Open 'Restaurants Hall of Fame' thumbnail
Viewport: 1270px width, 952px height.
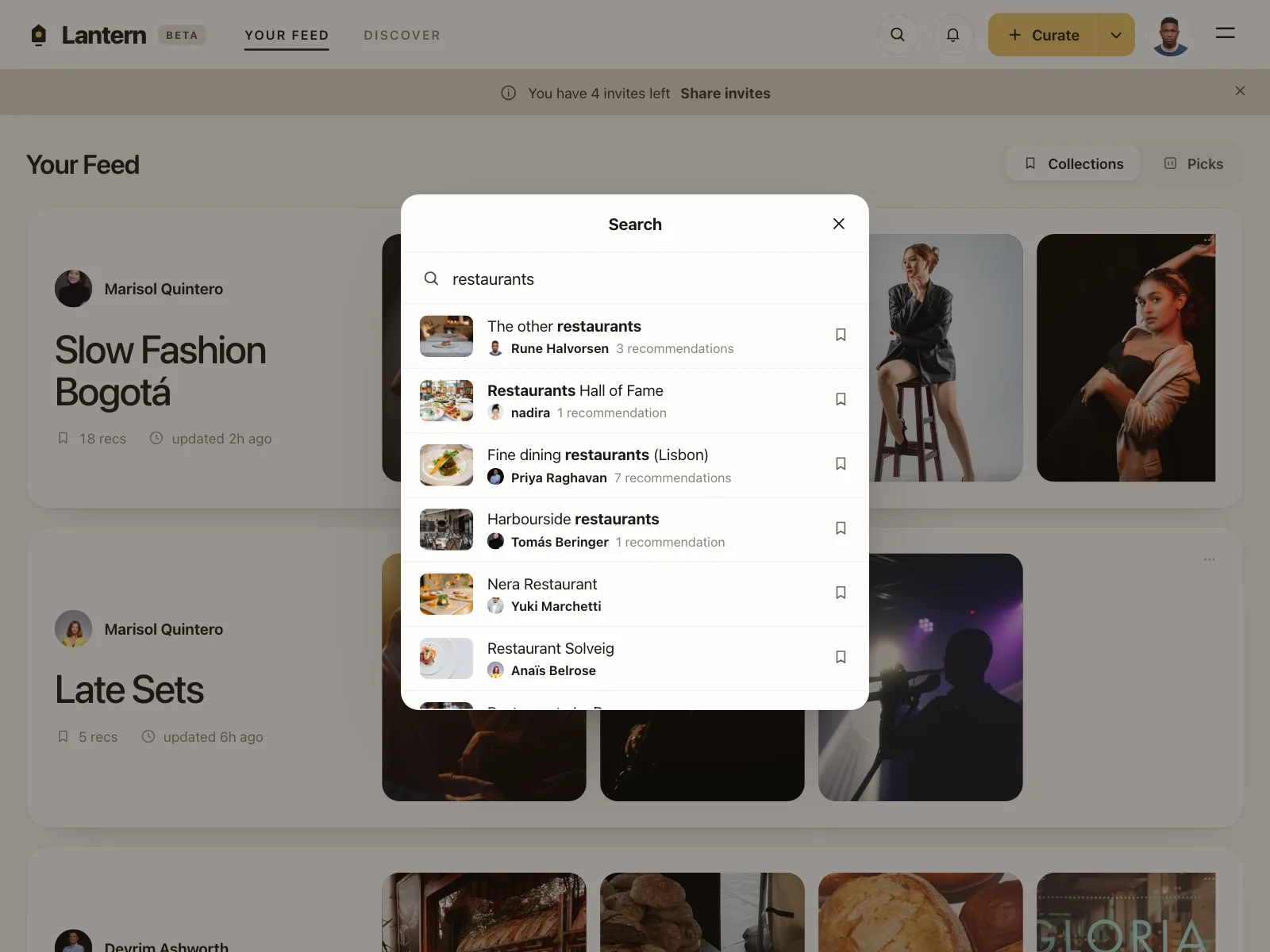point(446,401)
